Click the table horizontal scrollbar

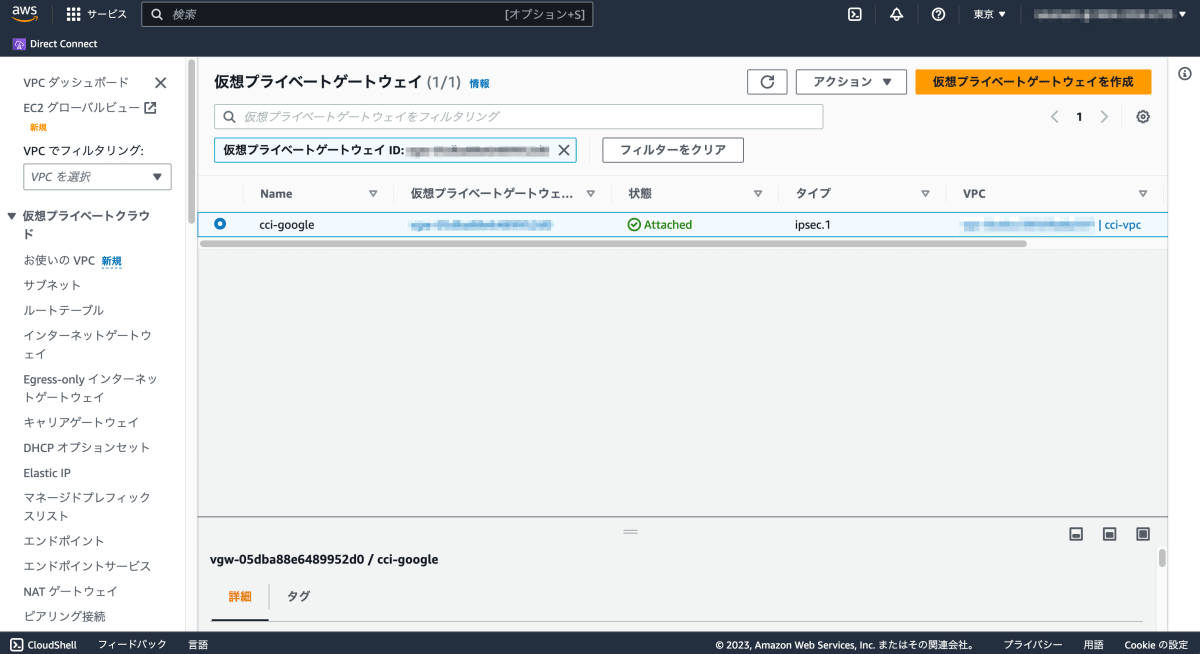(x=613, y=243)
